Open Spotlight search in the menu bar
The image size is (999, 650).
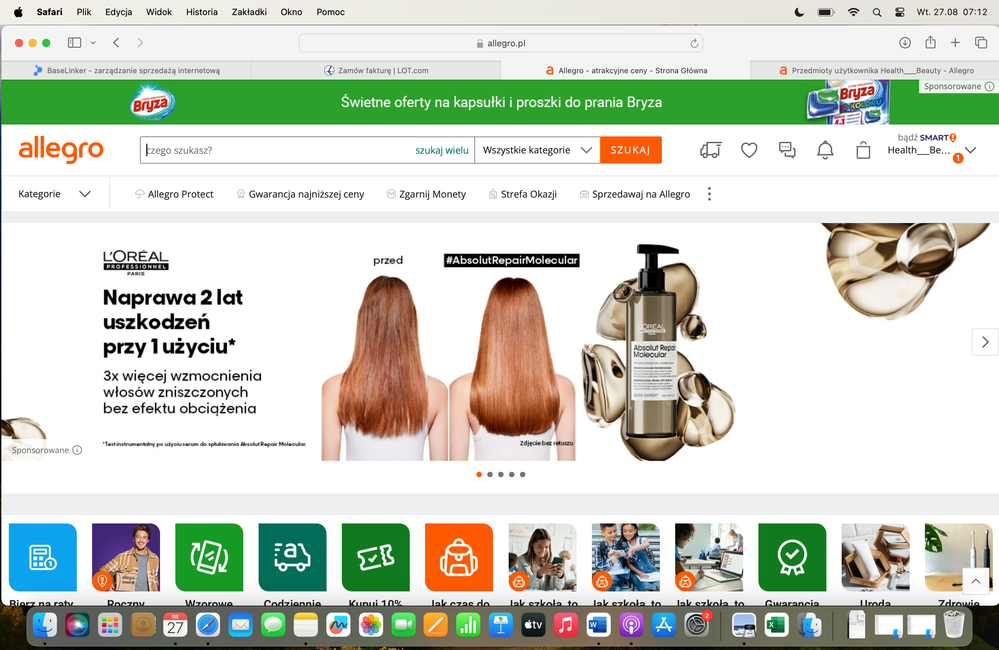(877, 12)
